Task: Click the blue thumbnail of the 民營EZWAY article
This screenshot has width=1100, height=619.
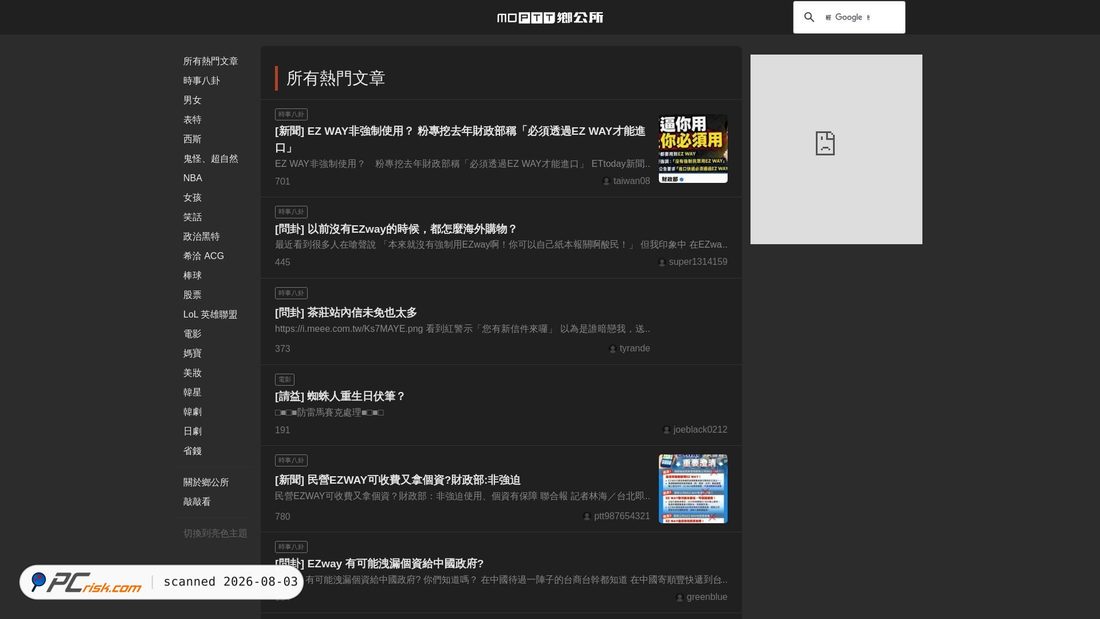Action: [693, 488]
